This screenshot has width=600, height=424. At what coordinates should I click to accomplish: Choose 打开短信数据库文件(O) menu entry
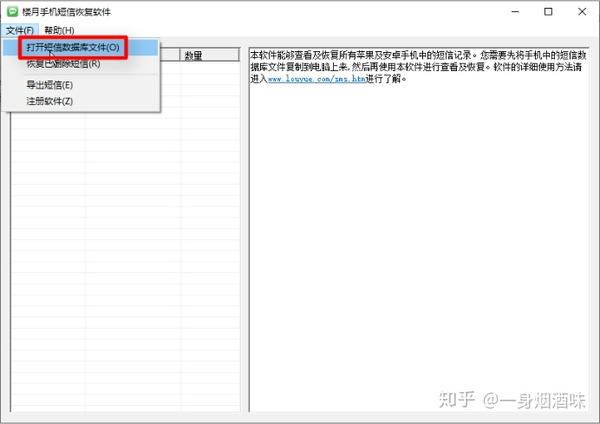(x=81, y=47)
